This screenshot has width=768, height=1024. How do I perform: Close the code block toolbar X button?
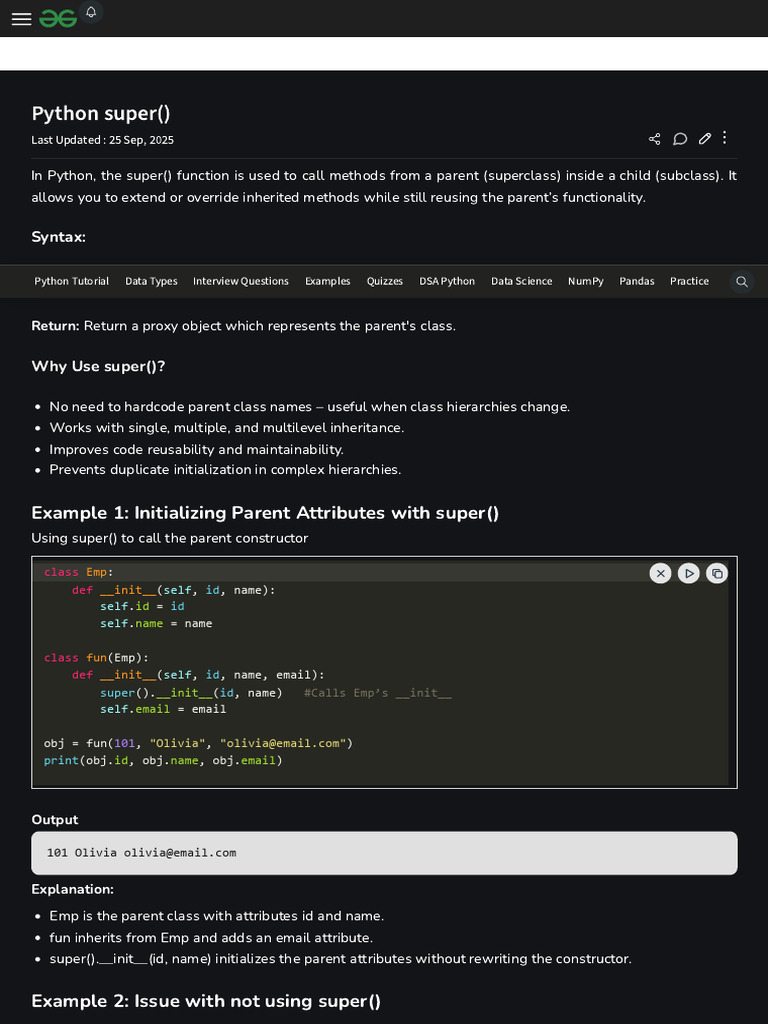pyautogui.click(x=660, y=573)
